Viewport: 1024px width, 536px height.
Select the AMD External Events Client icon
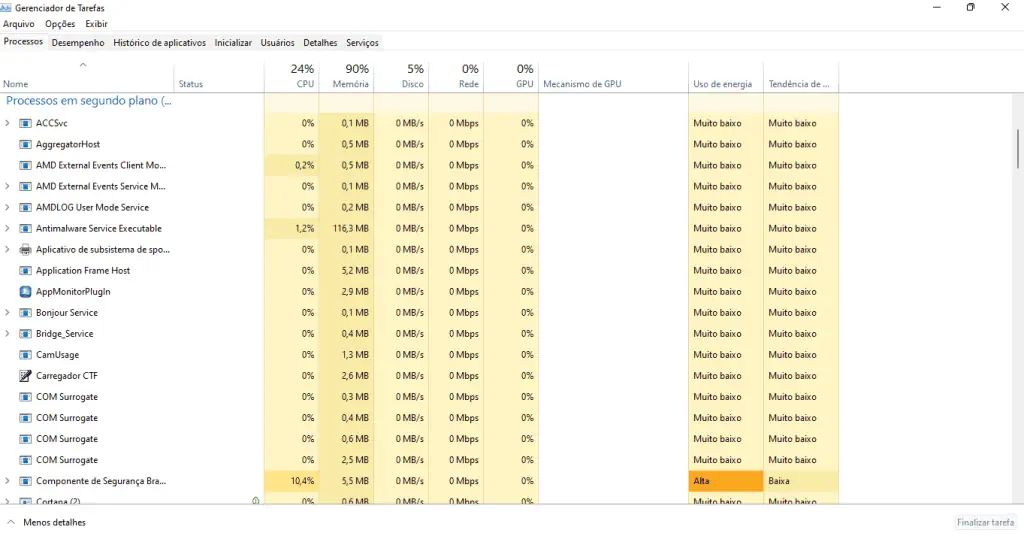tap(25, 165)
